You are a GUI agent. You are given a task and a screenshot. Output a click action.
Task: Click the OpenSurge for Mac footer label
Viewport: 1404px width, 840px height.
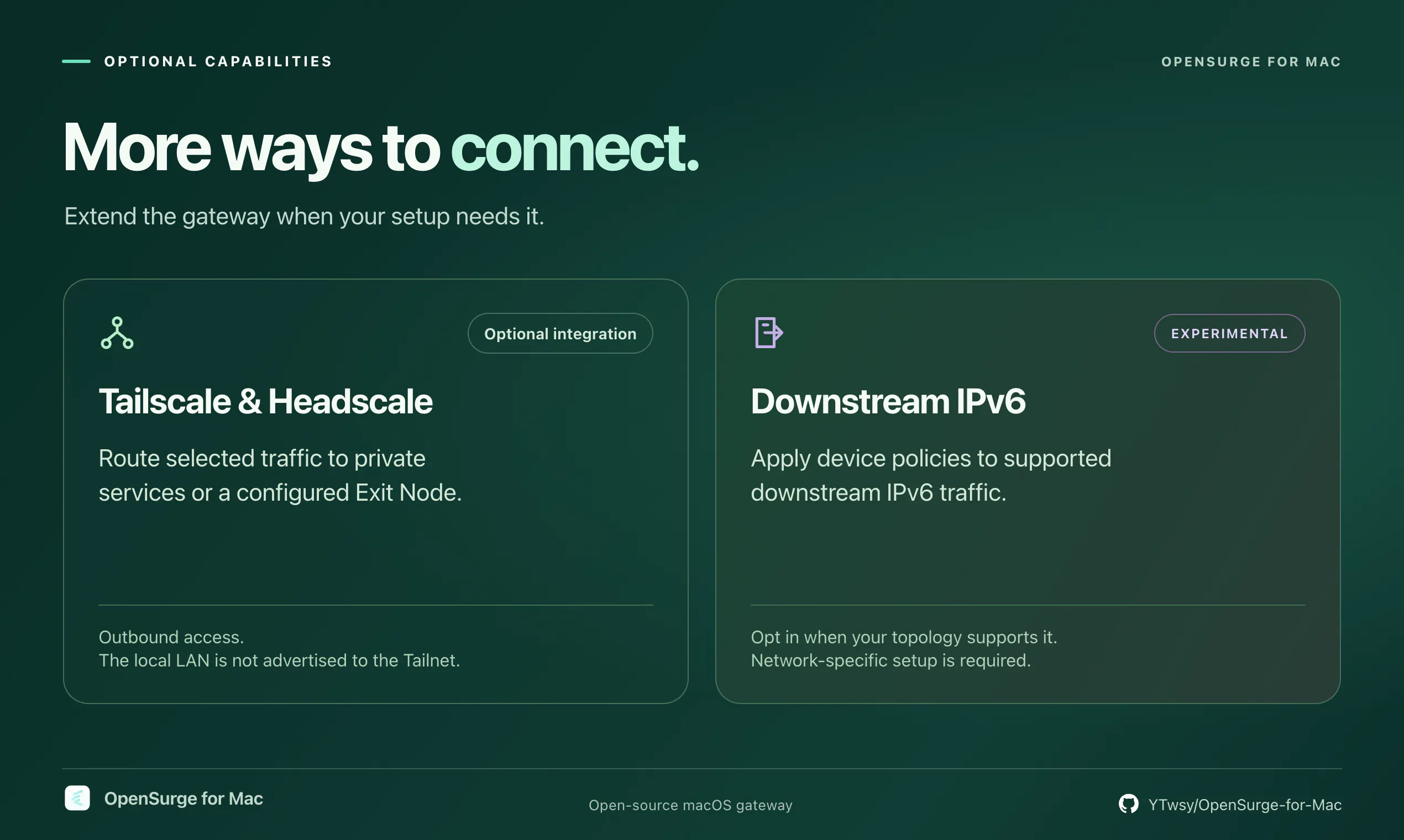[x=184, y=799]
